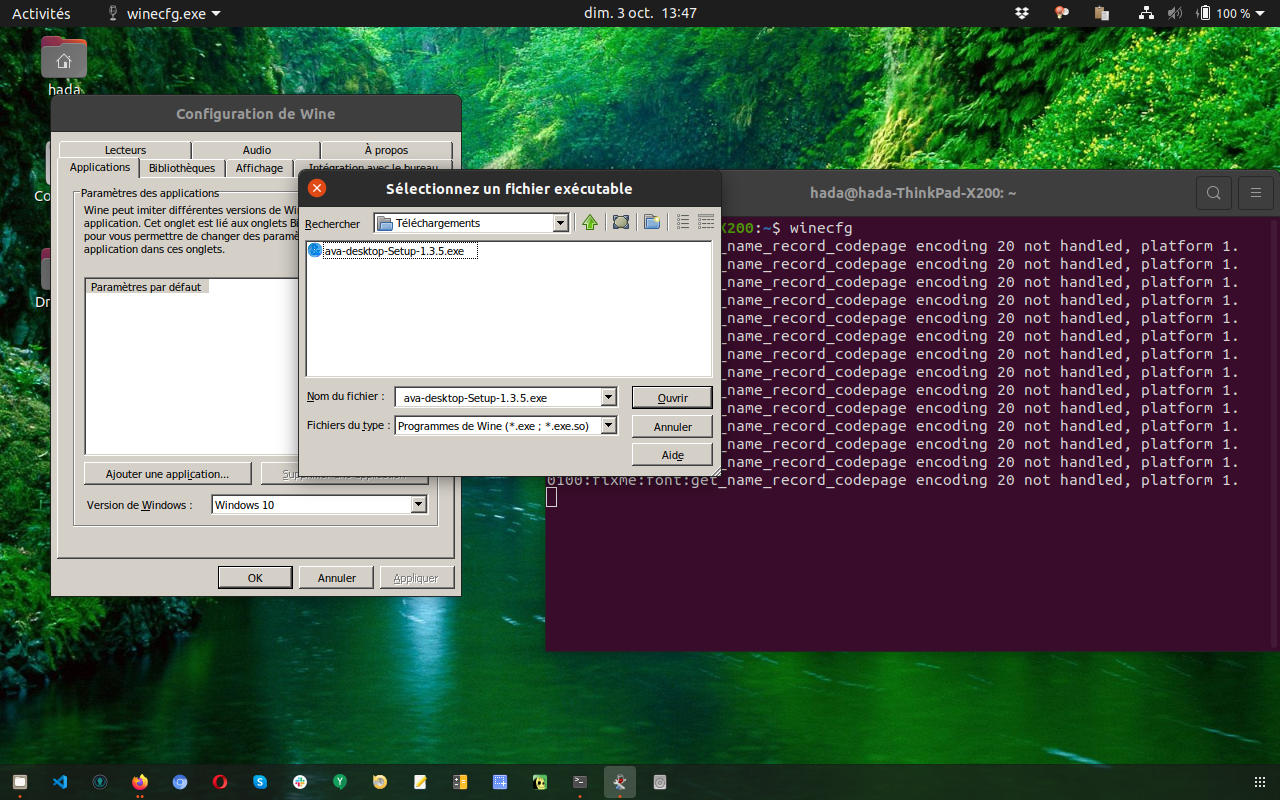Click the Wine icon in dock
1280x800 pixels.
click(620, 782)
